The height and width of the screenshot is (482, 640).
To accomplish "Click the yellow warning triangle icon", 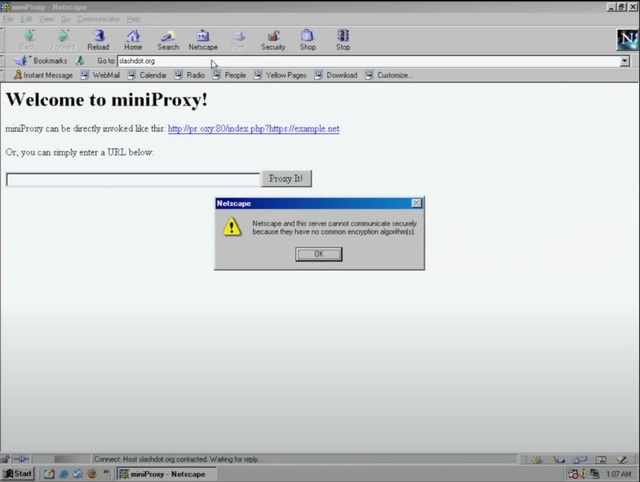I will tap(232, 227).
